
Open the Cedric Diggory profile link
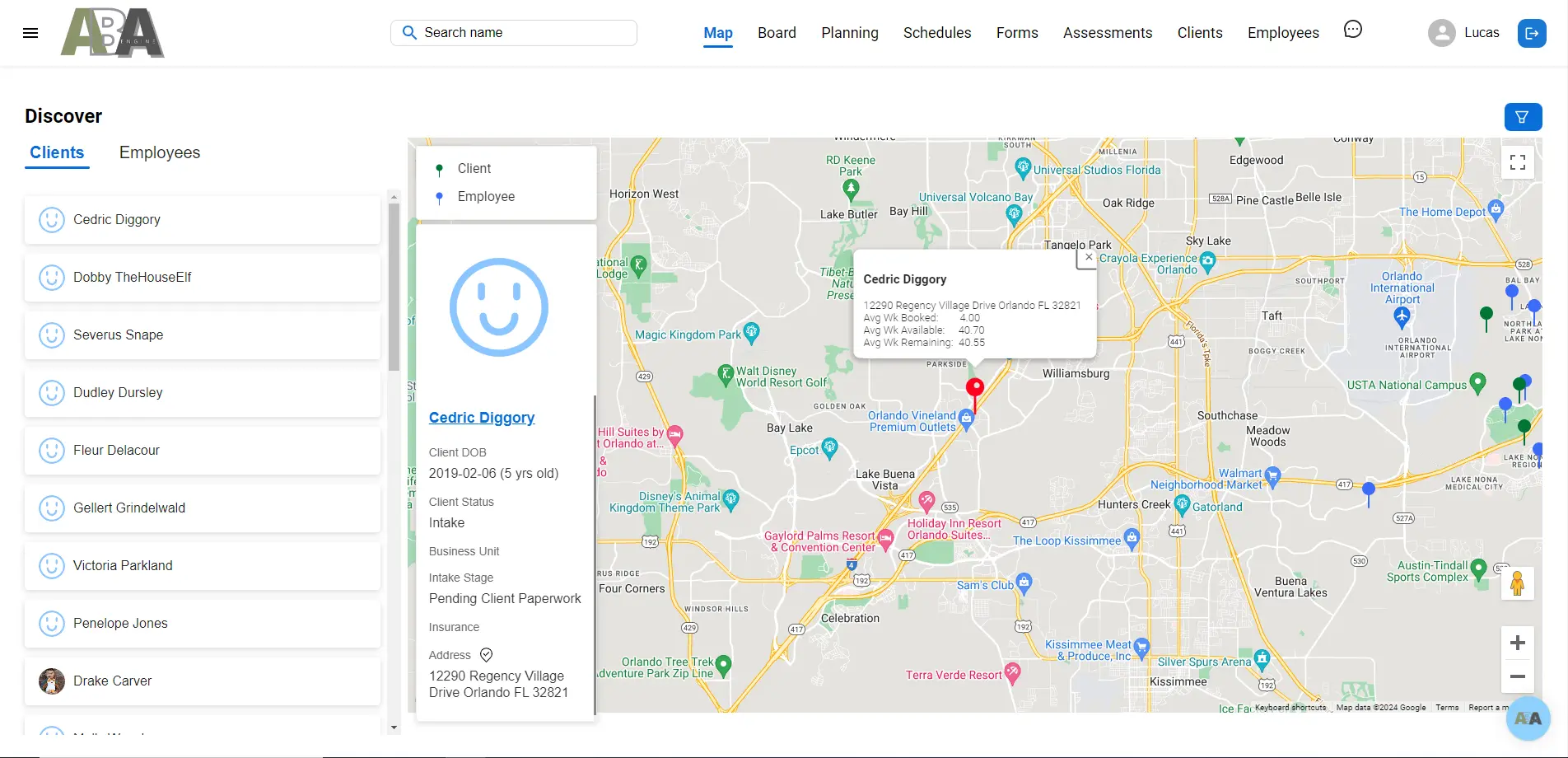[x=482, y=418]
